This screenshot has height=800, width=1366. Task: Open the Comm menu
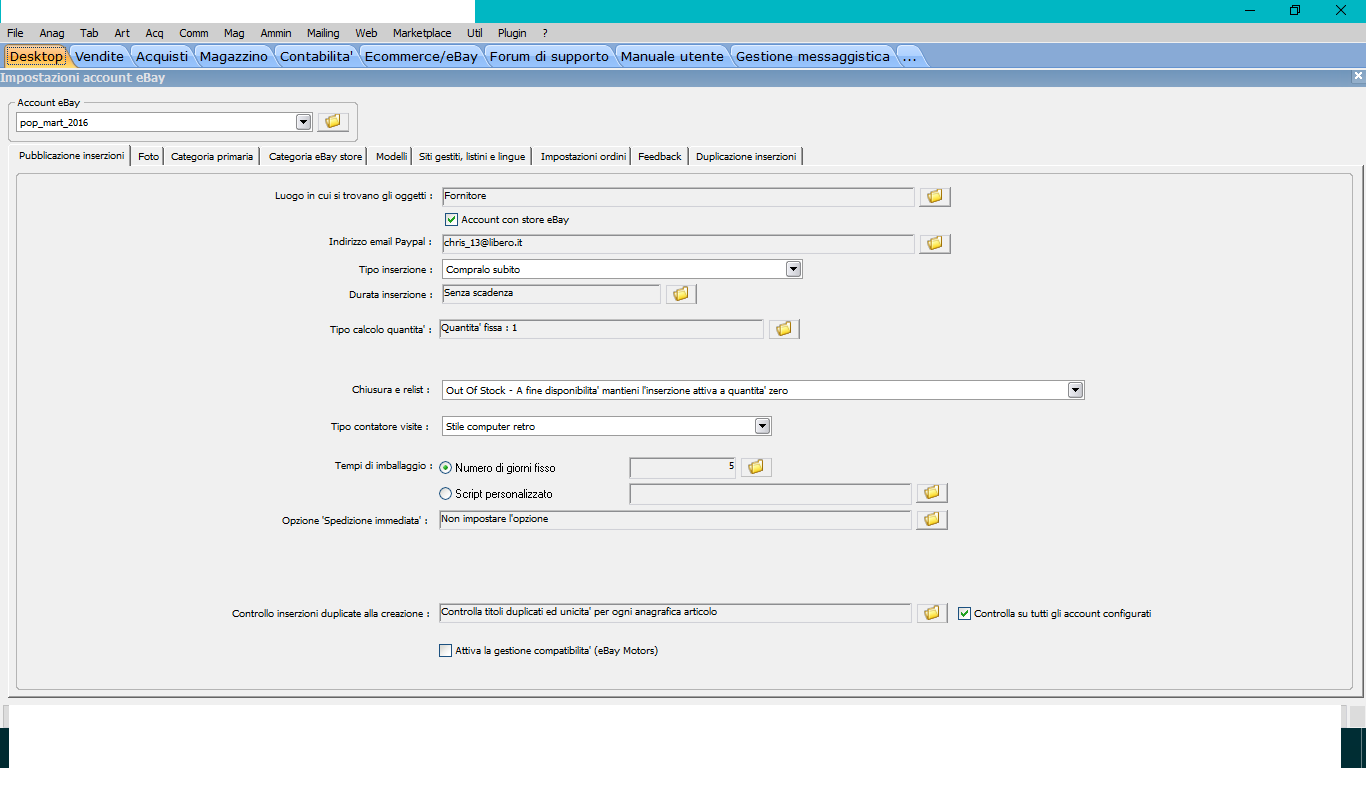tap(194, 33)
